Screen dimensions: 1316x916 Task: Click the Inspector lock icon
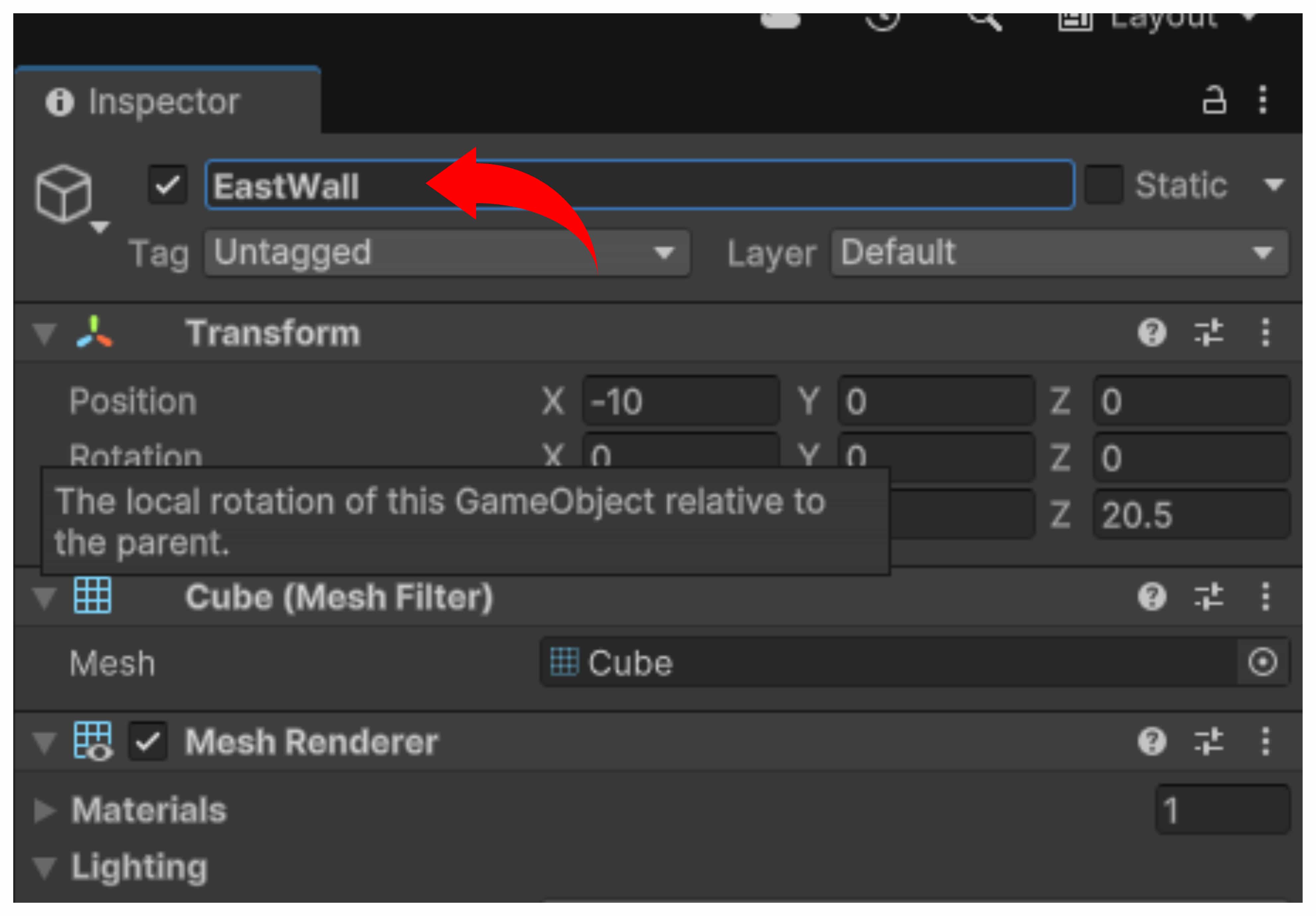[1213, 100]
